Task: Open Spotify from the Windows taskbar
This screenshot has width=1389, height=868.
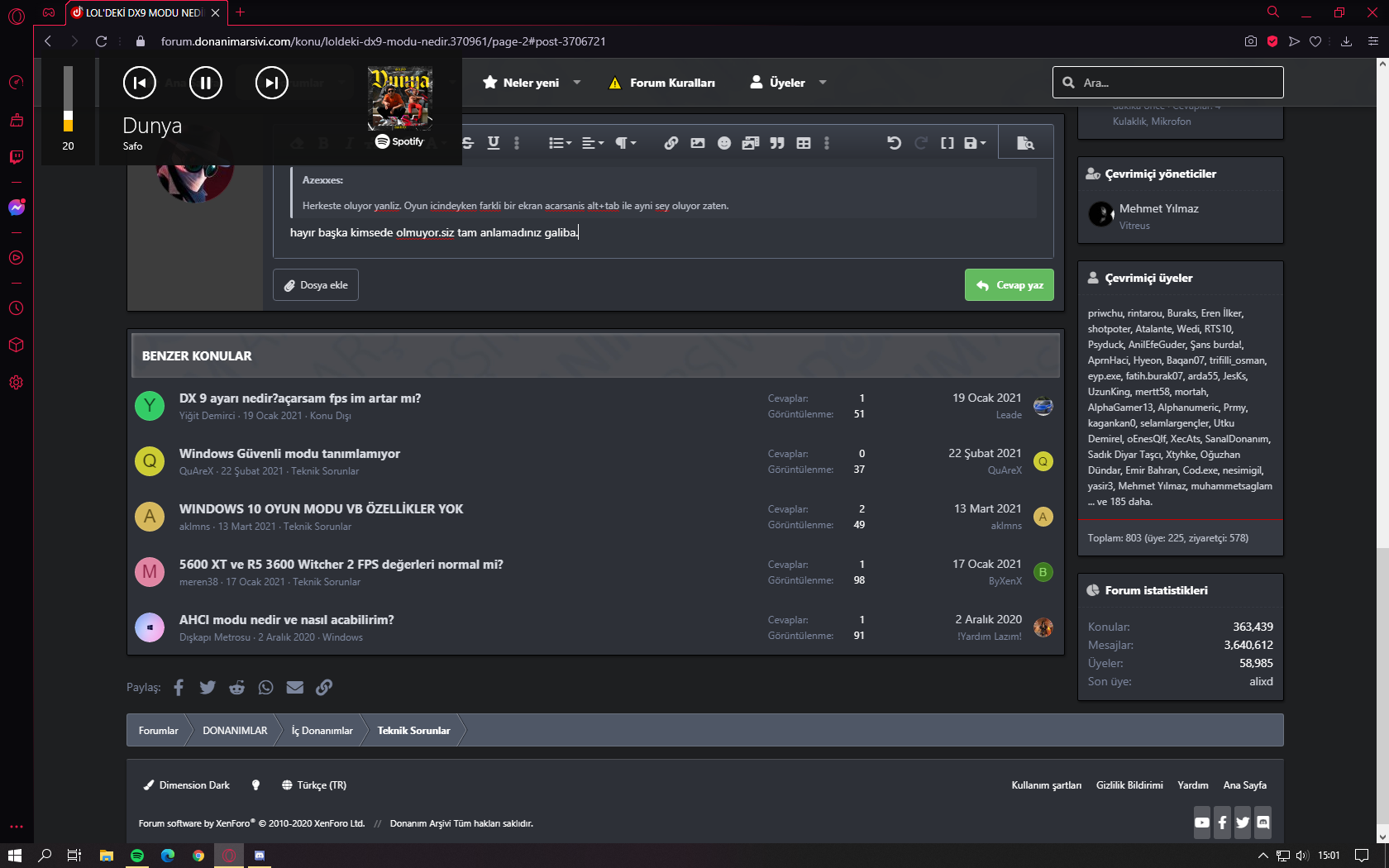Action: (x=137, y=856)
